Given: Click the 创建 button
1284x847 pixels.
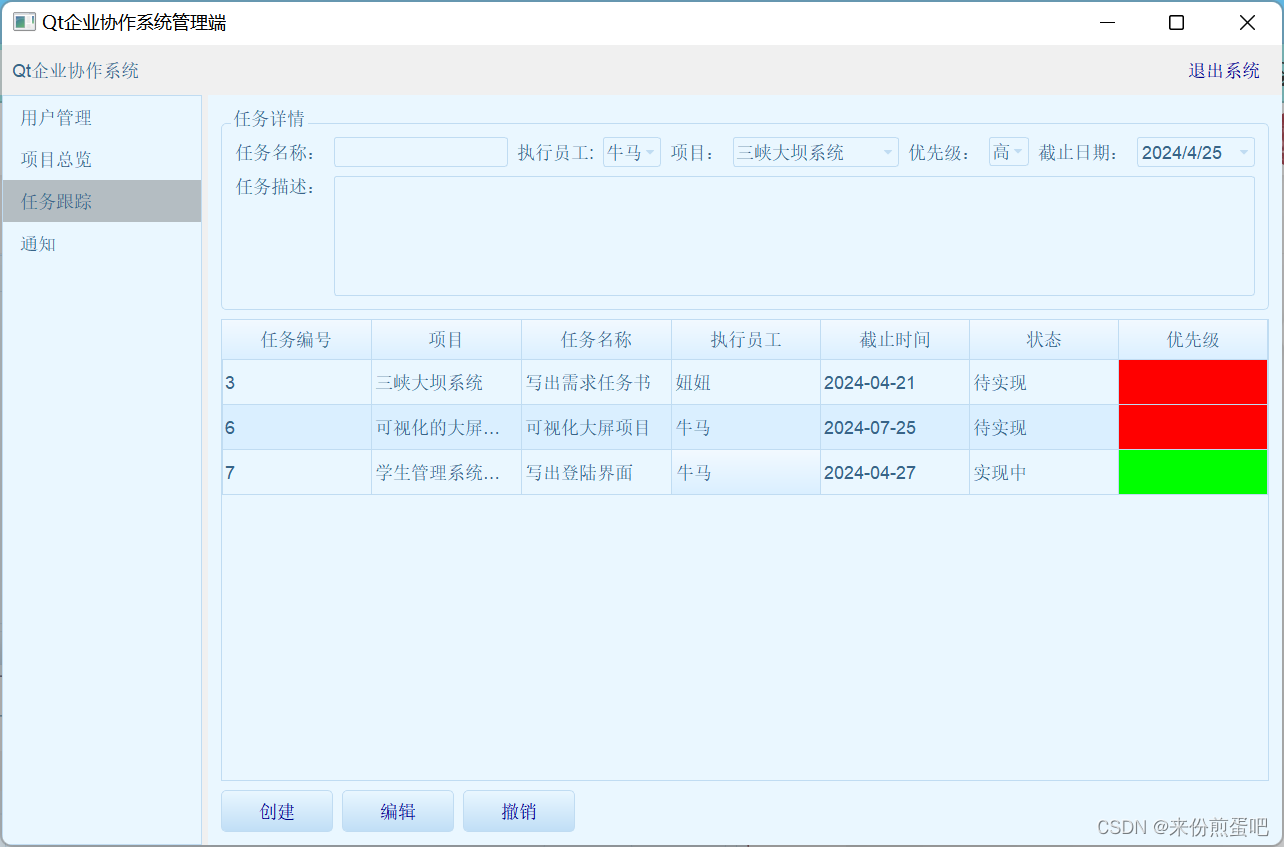Looking at the screenshot, I should 276,811.
